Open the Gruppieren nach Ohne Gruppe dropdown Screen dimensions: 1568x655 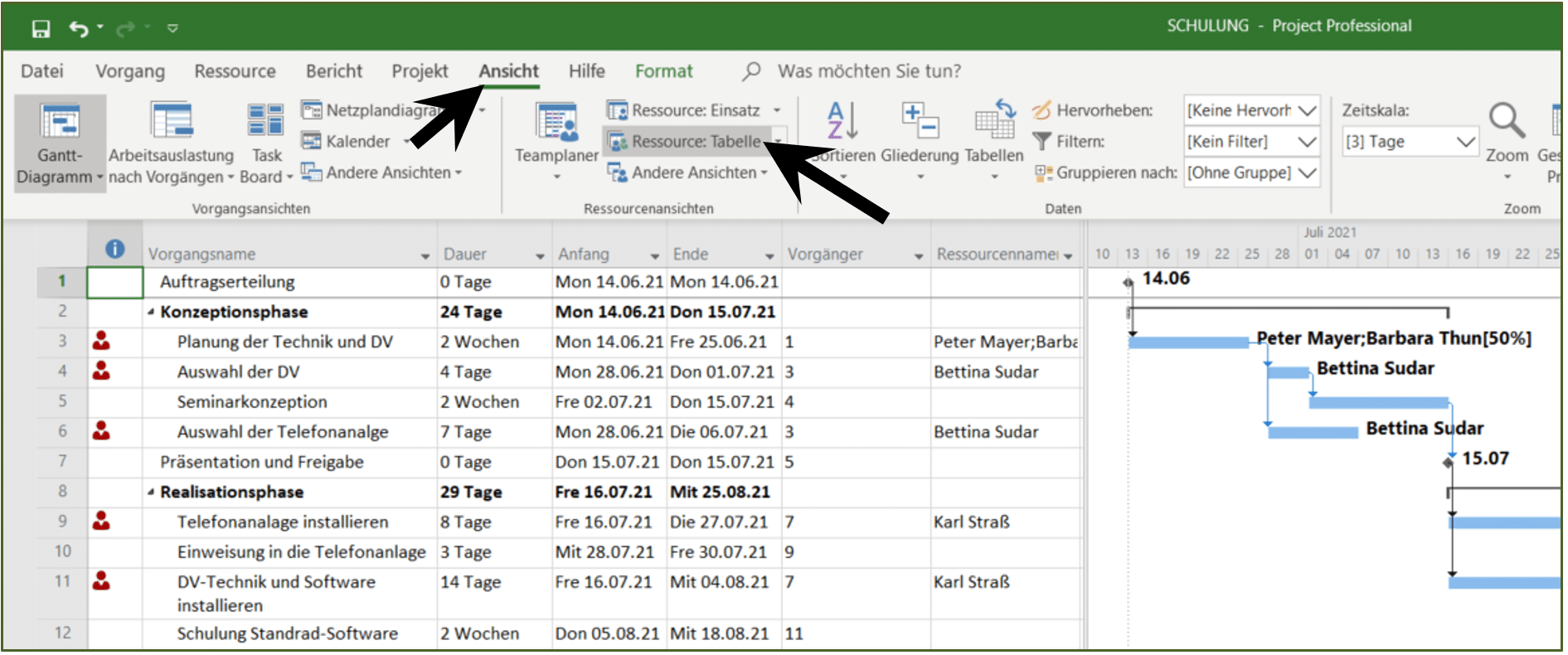tap(1251, 172)
